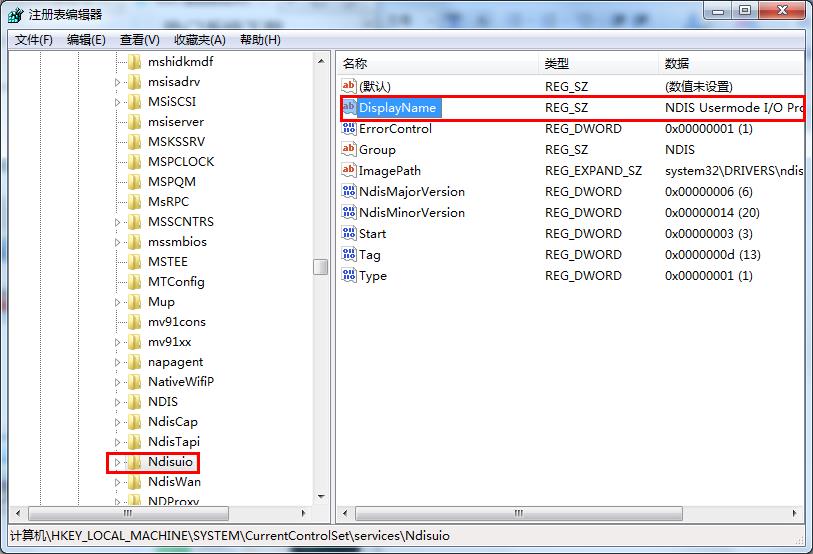Image resolution: width=813 pixels, height=554 pixels.
Task: Expand the mssmbios tree node
Action: click(117, 242)
